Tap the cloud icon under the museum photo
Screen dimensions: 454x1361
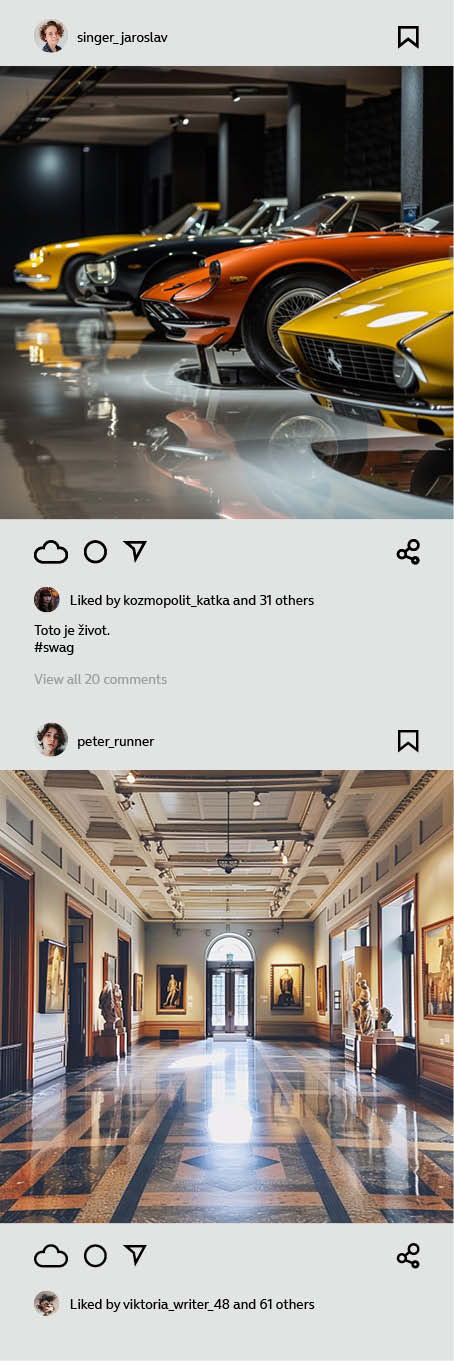pyautogui.click(x=51, y=1256)
